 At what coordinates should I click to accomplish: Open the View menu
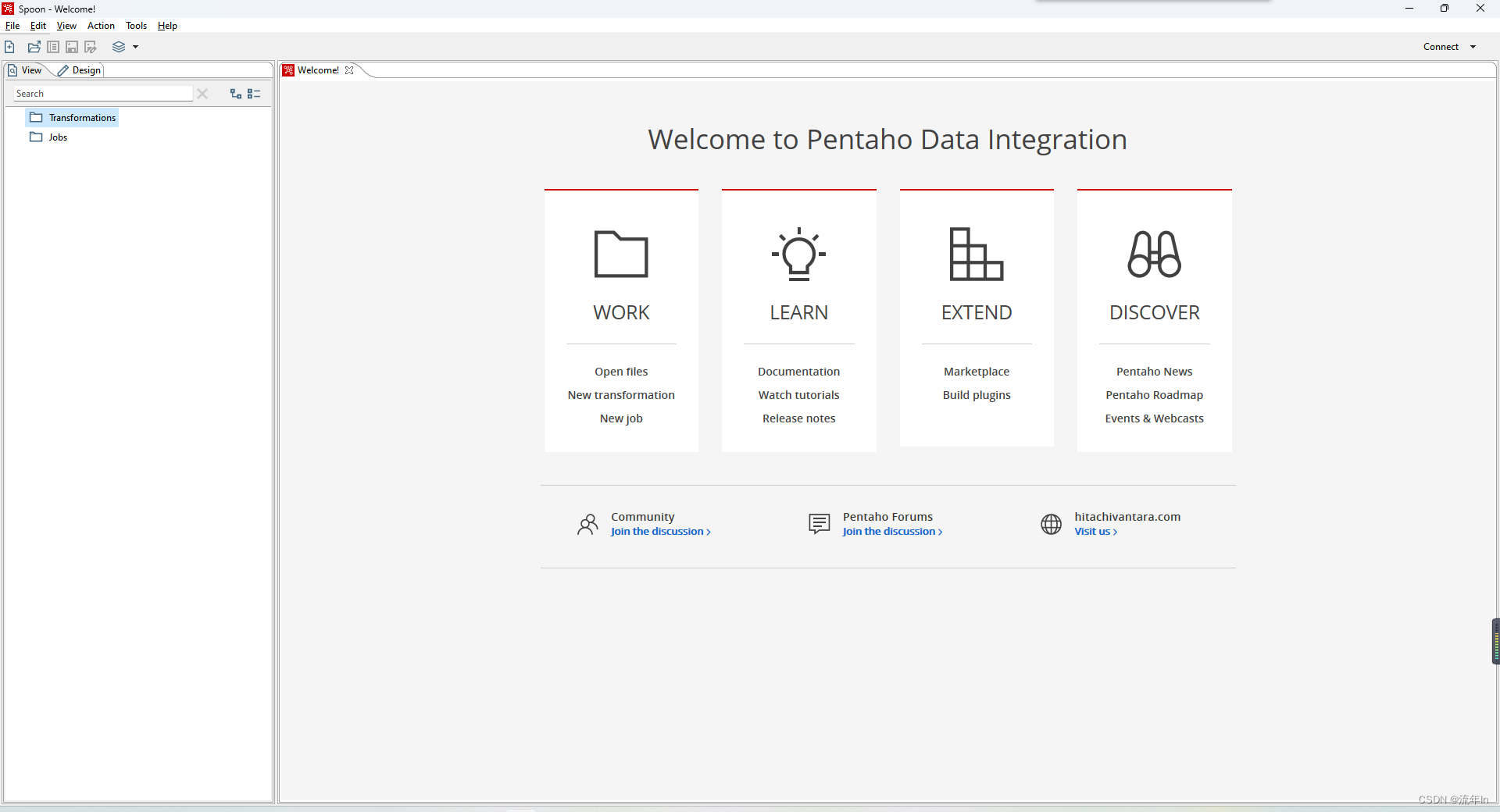point(66,26)
